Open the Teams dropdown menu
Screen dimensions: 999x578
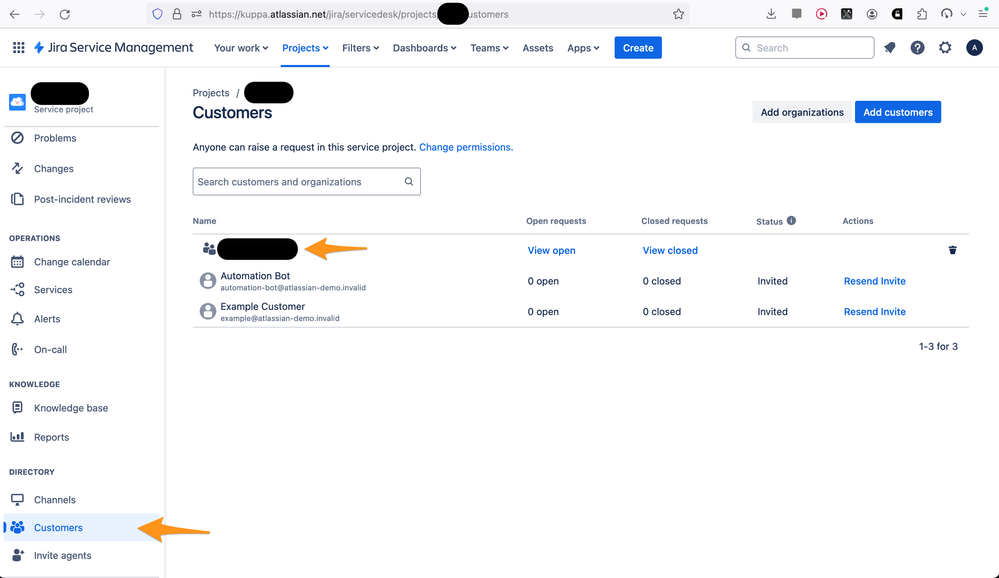point(488,47)
